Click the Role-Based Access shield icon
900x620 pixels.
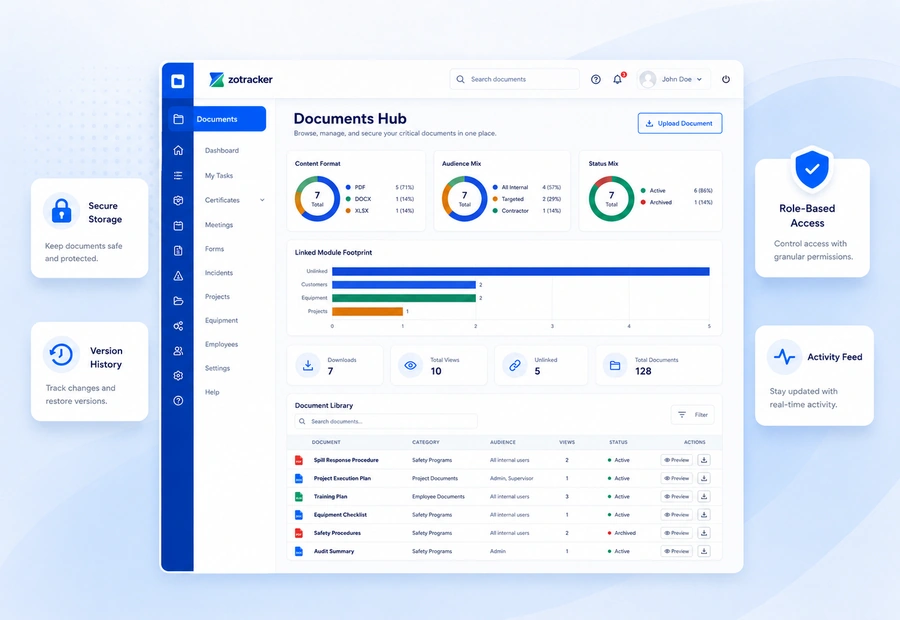(x=812, y=169)
